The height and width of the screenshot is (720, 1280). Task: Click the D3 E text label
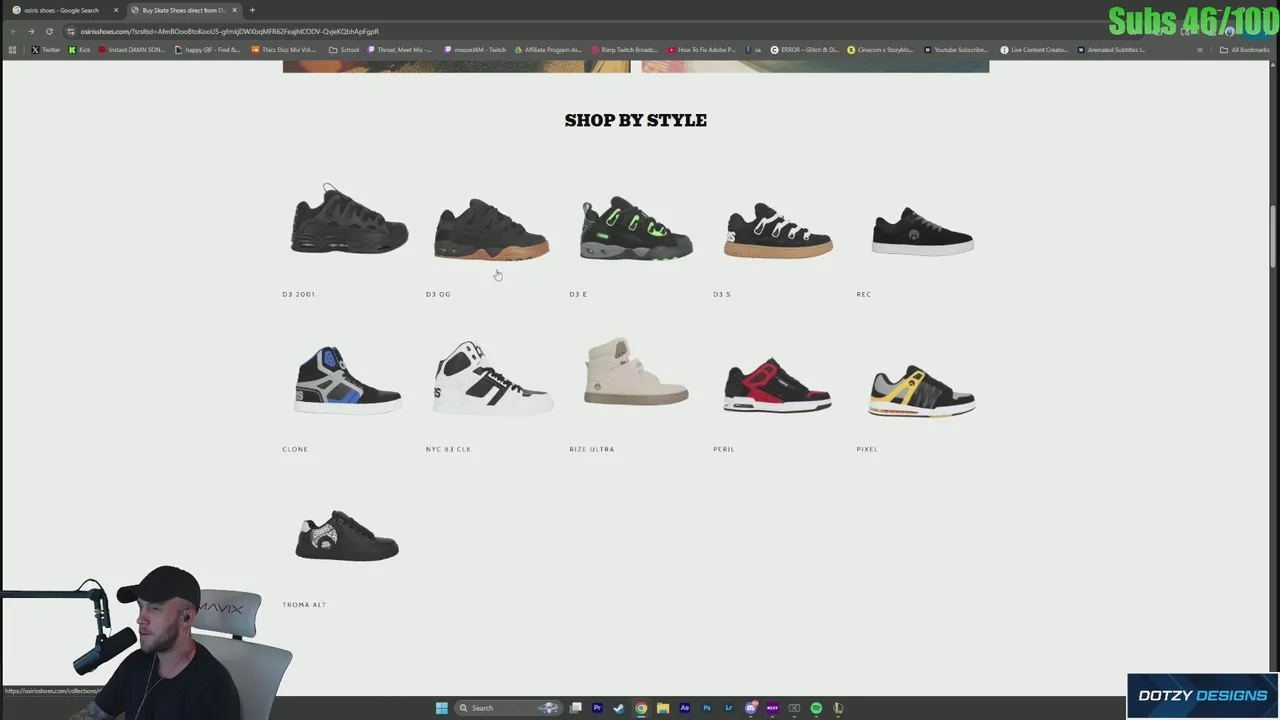(x=578, y=294)
